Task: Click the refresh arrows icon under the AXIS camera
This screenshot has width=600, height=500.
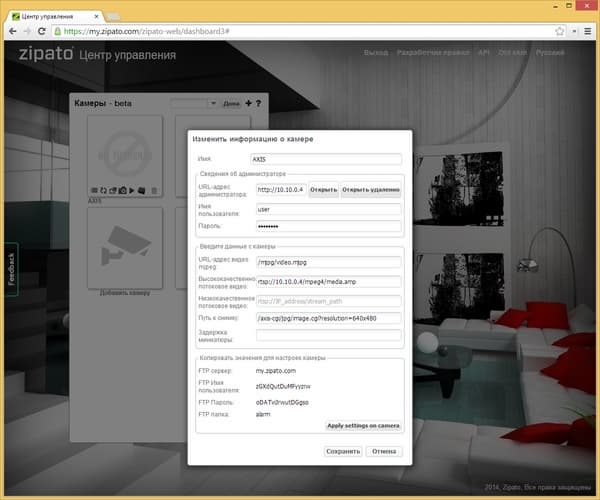Action: pyautogui.click(x=104, y=190)
